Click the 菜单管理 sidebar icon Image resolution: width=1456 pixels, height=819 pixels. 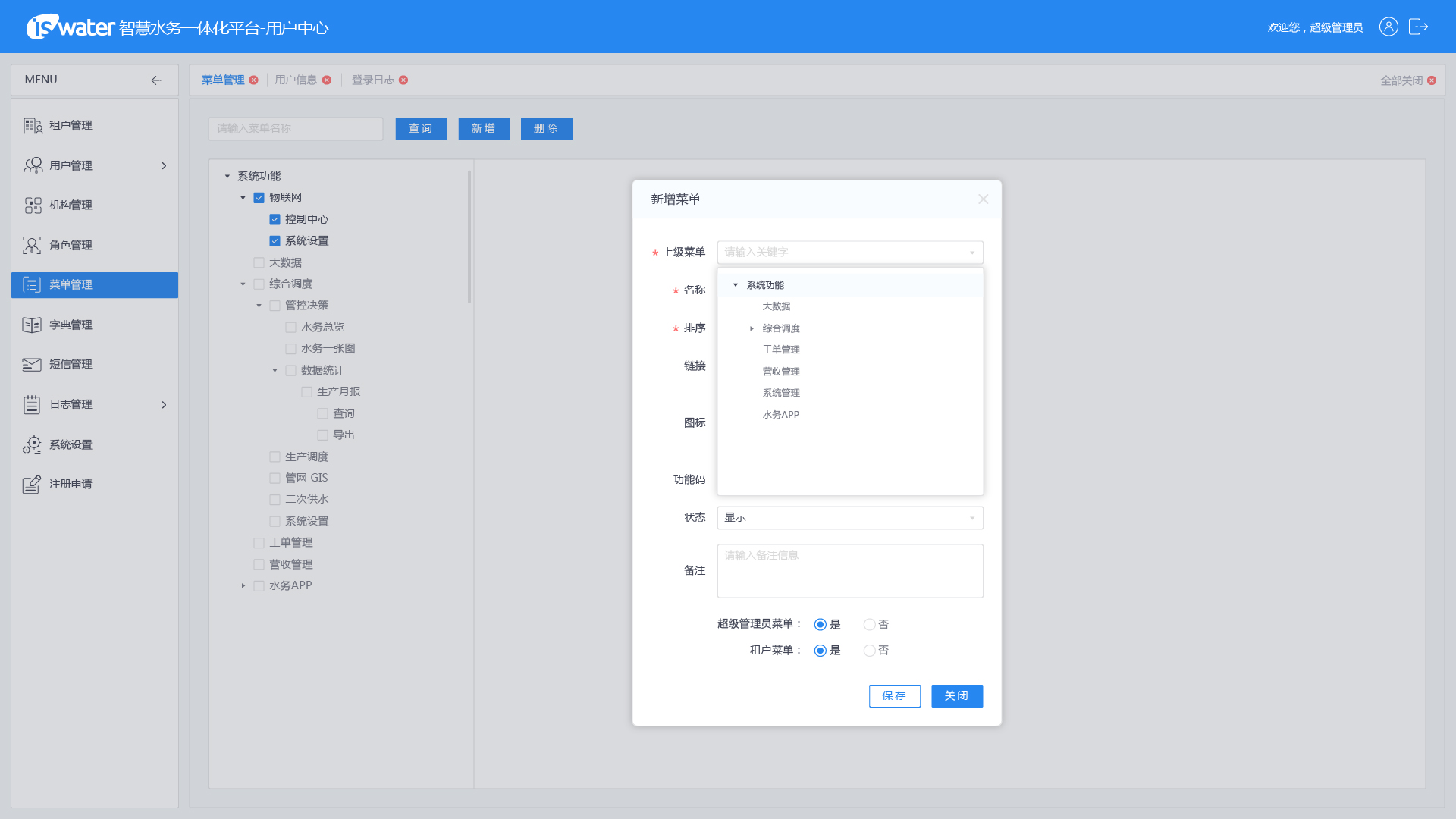click(32, 285)
